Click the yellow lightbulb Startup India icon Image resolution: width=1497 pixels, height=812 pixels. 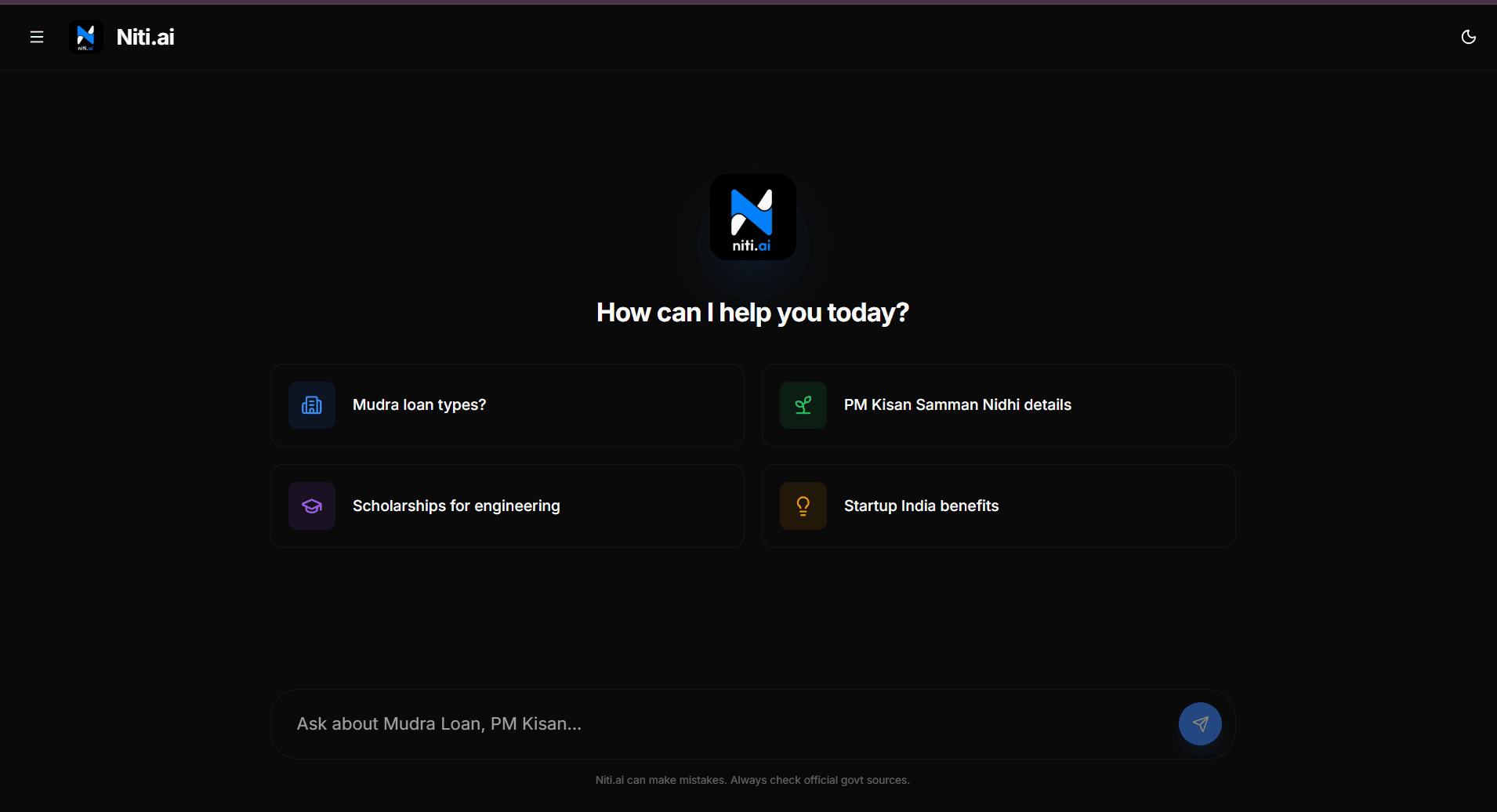803,506
